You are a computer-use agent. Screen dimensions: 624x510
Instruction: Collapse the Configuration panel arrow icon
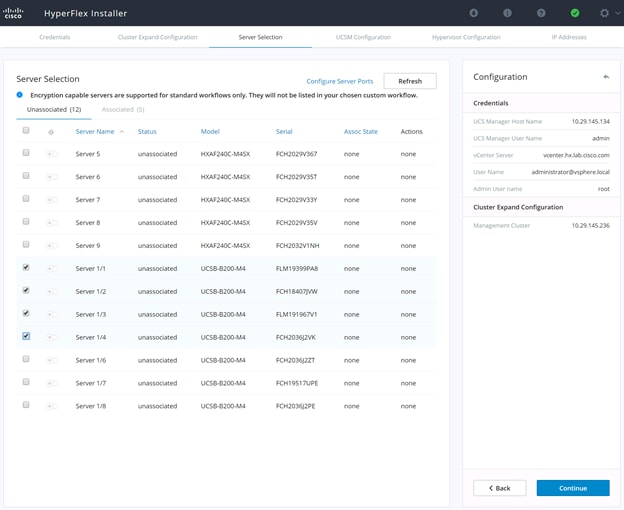(606, 77)
